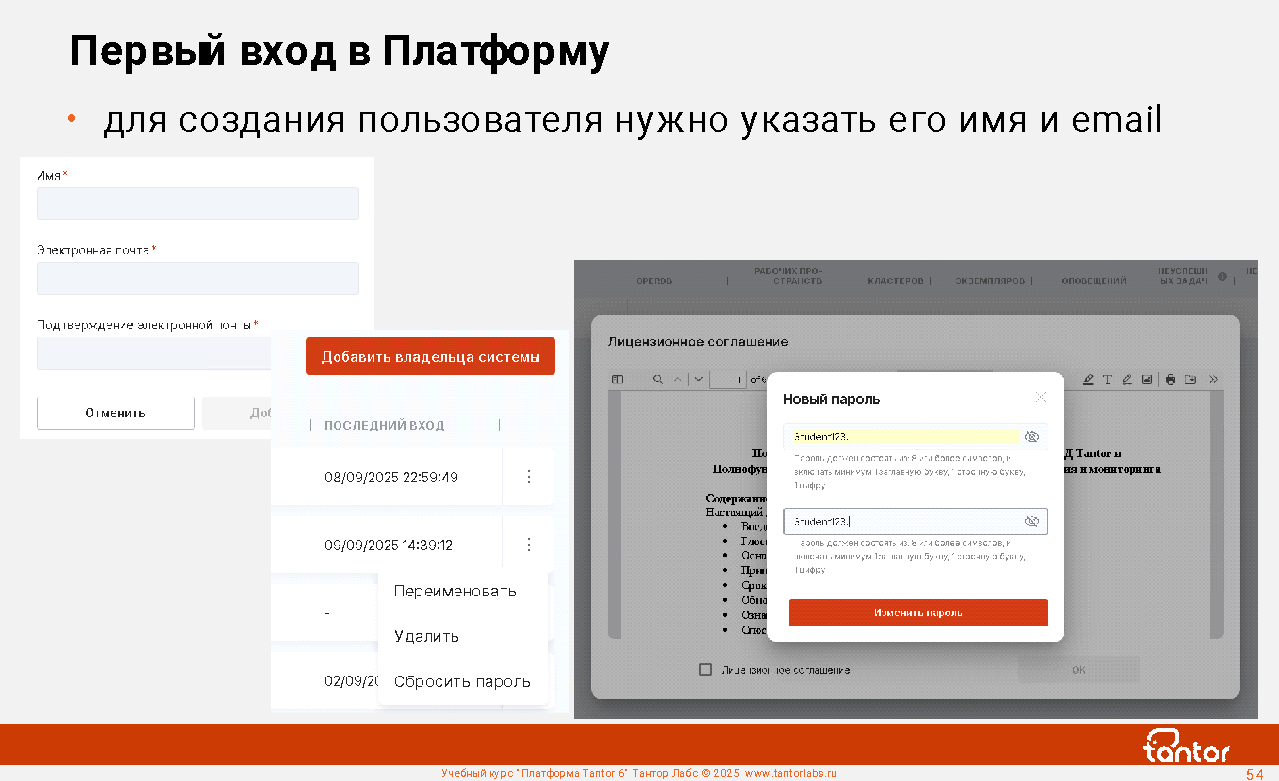Click the "Добавить владельца системы" button
Image resolution: width=1279 pixels, height=781 pixels.
(430, 356)
